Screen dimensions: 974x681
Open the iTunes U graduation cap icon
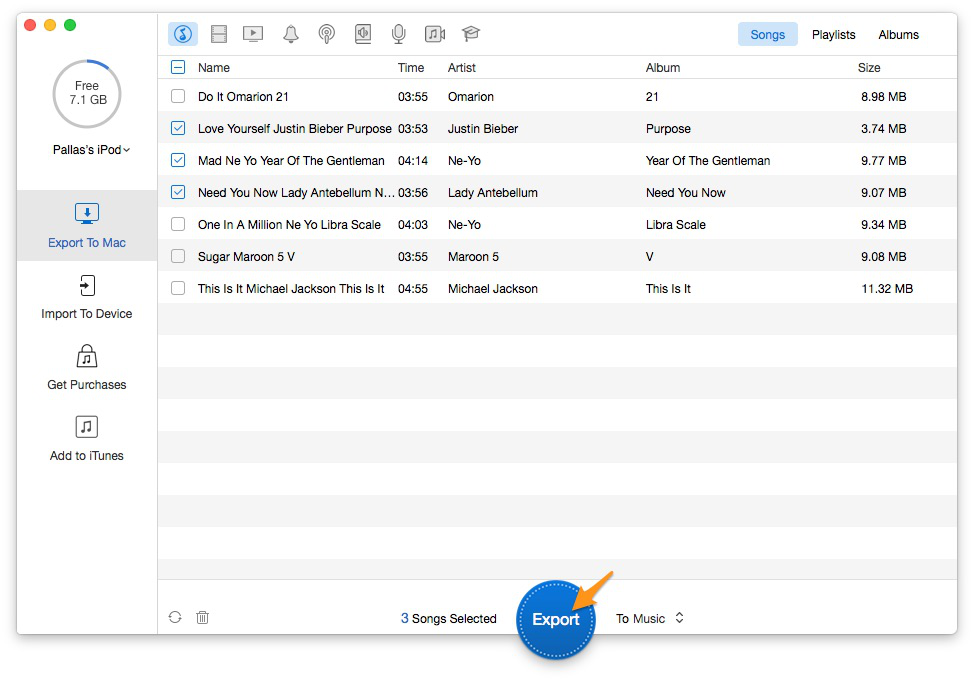point(471,34)
